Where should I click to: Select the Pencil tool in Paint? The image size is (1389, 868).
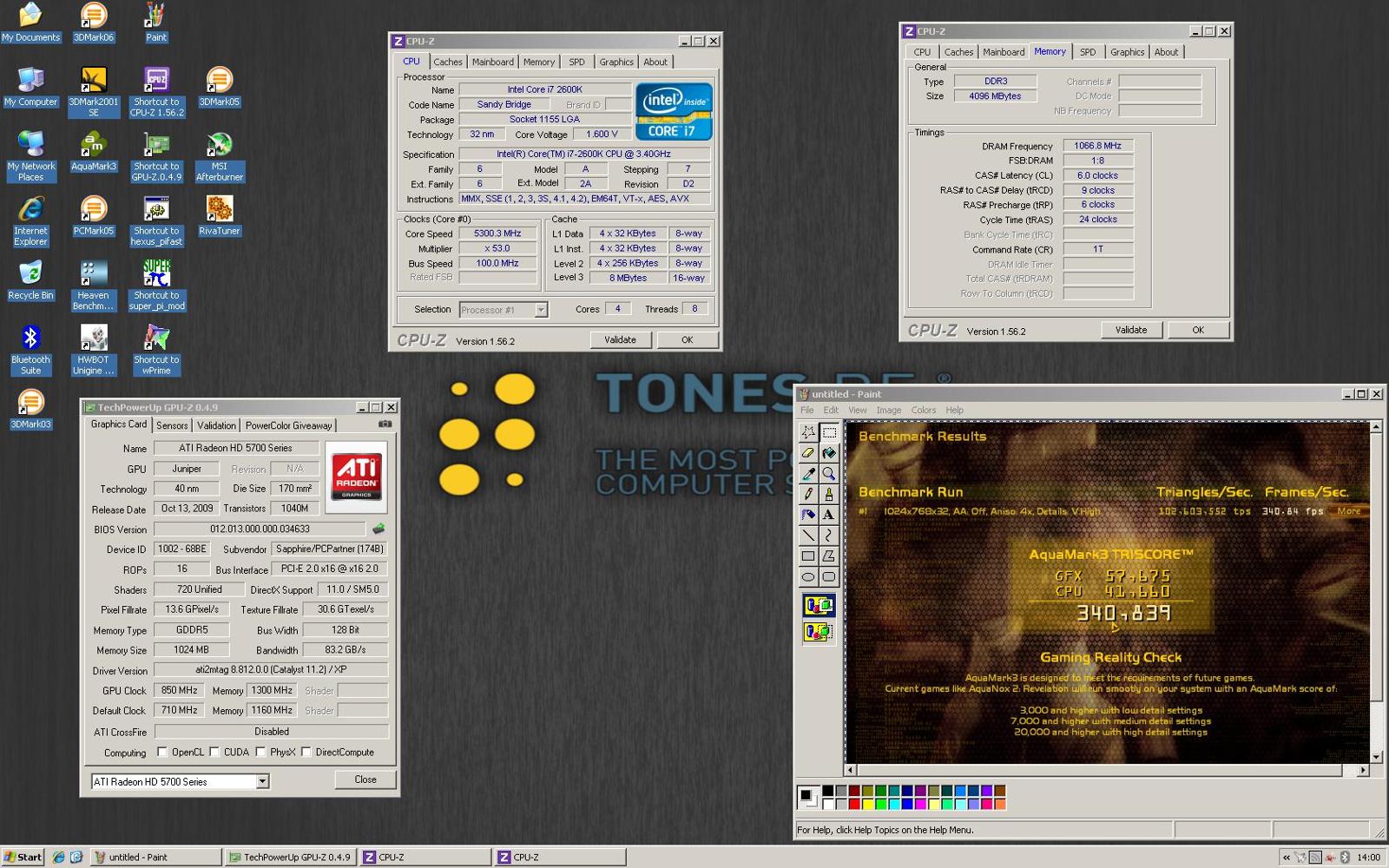pyautogui.click(x=808, y=494)
